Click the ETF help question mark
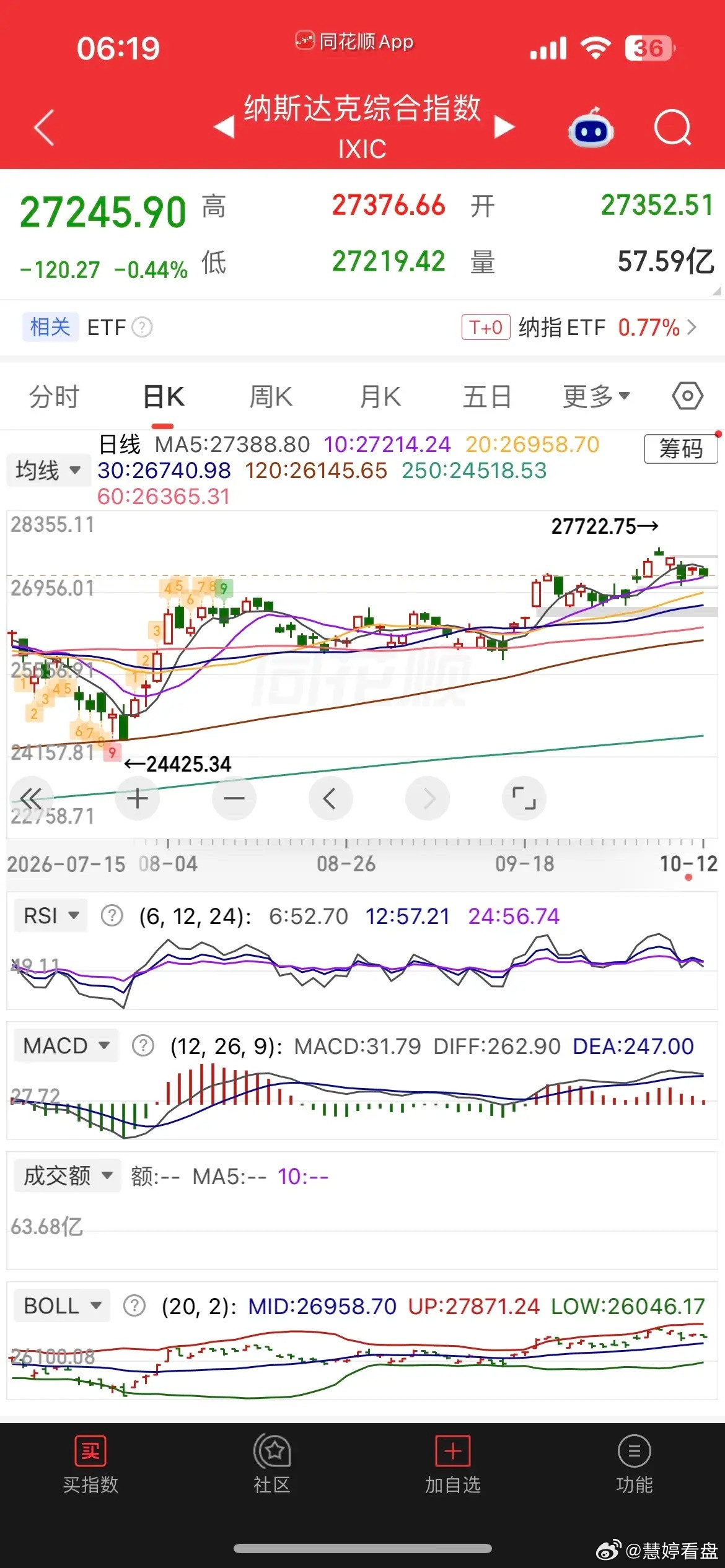The width and height of the screenshot is (725, 1568). [x=143, y=327]
